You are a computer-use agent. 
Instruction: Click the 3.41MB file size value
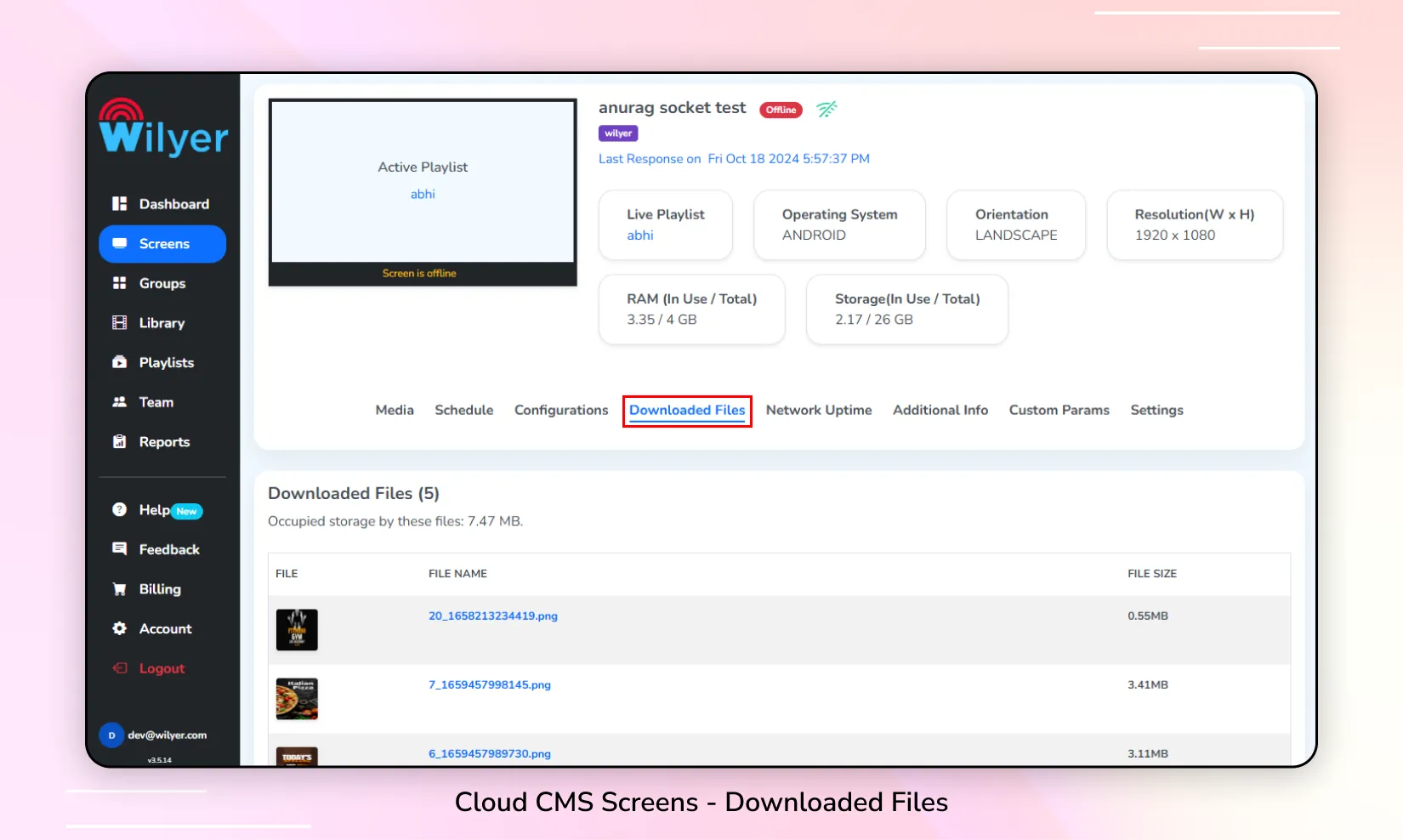[1148, 685]
